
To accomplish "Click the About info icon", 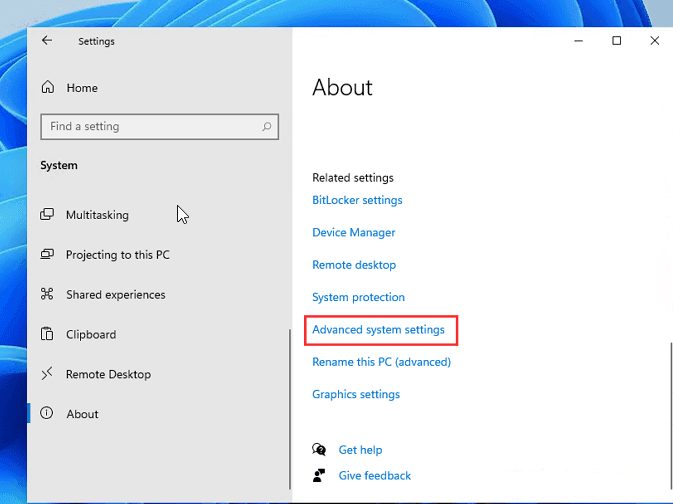I will pyautogui.click(x=47, y=414).
